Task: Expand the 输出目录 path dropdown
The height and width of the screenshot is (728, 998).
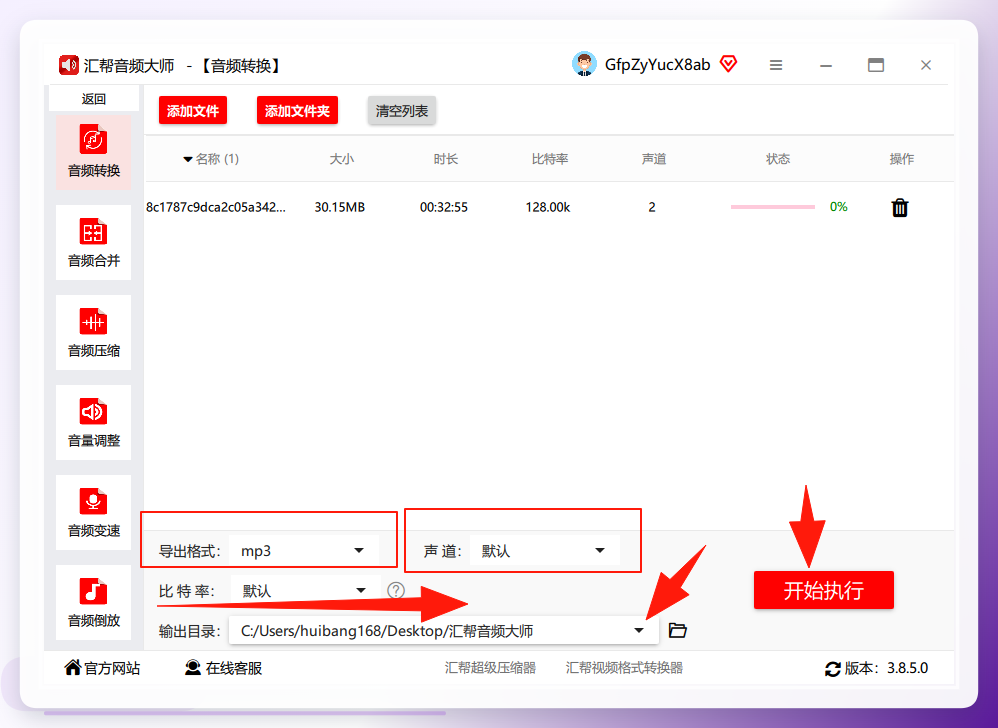Action: [x=444, y=631]
